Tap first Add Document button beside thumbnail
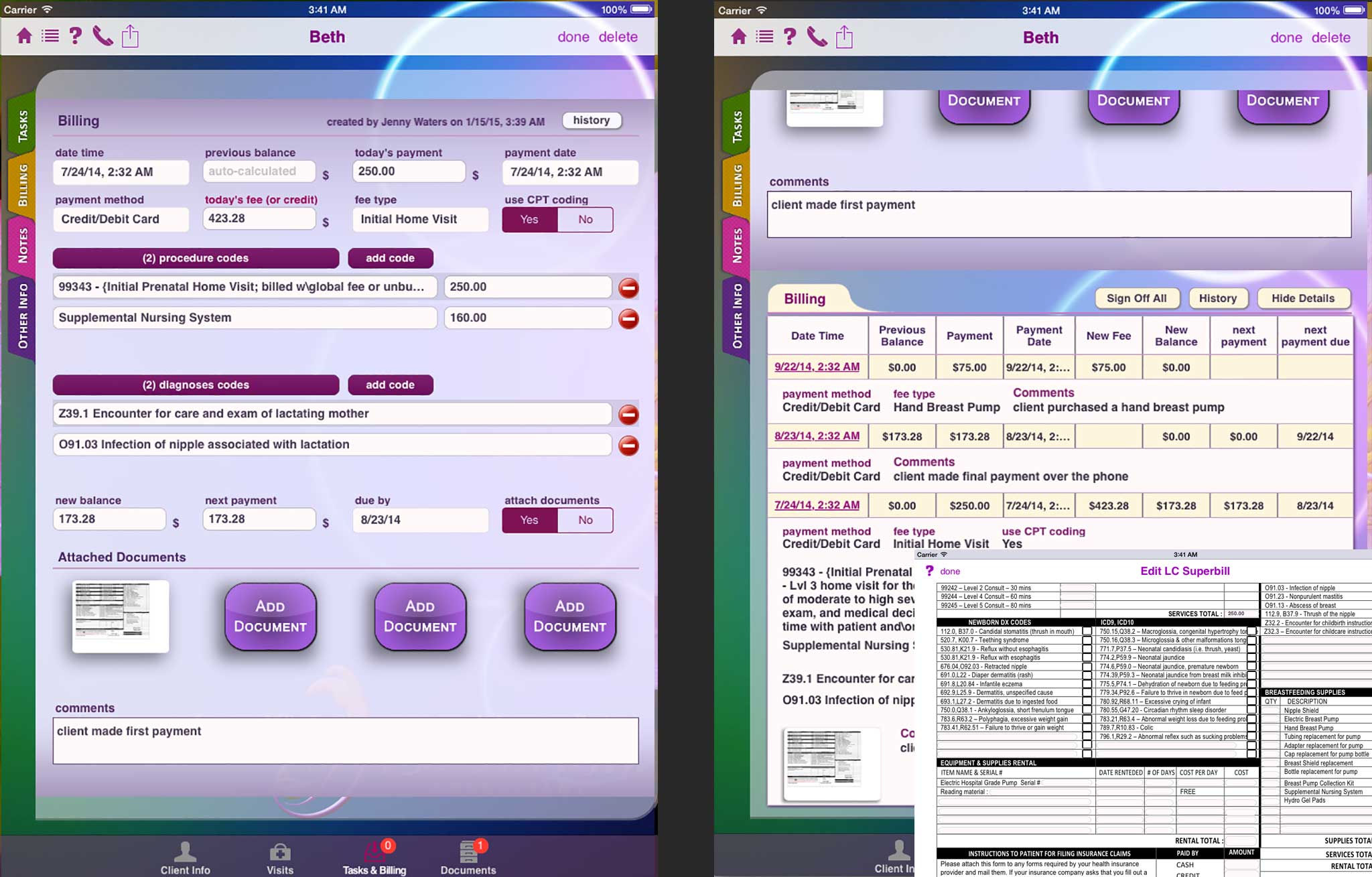Viewport: 1372px width, 877px height. click(270, 616)
